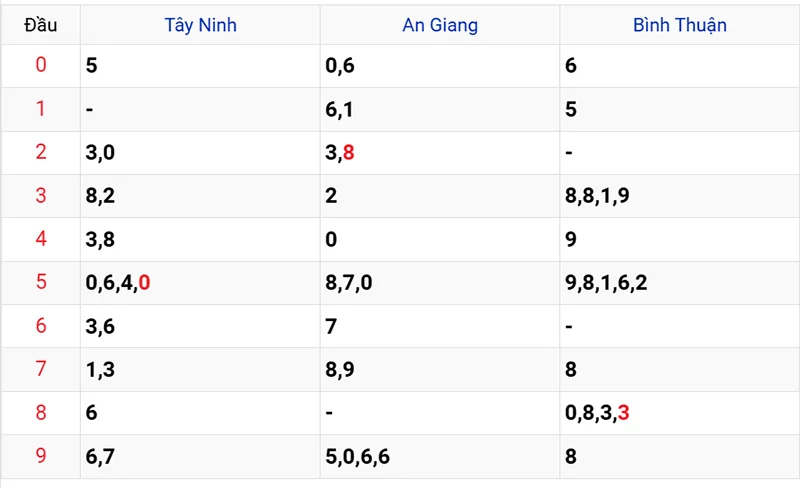Select the An Giang cell showing 6,1

[340, 109]
